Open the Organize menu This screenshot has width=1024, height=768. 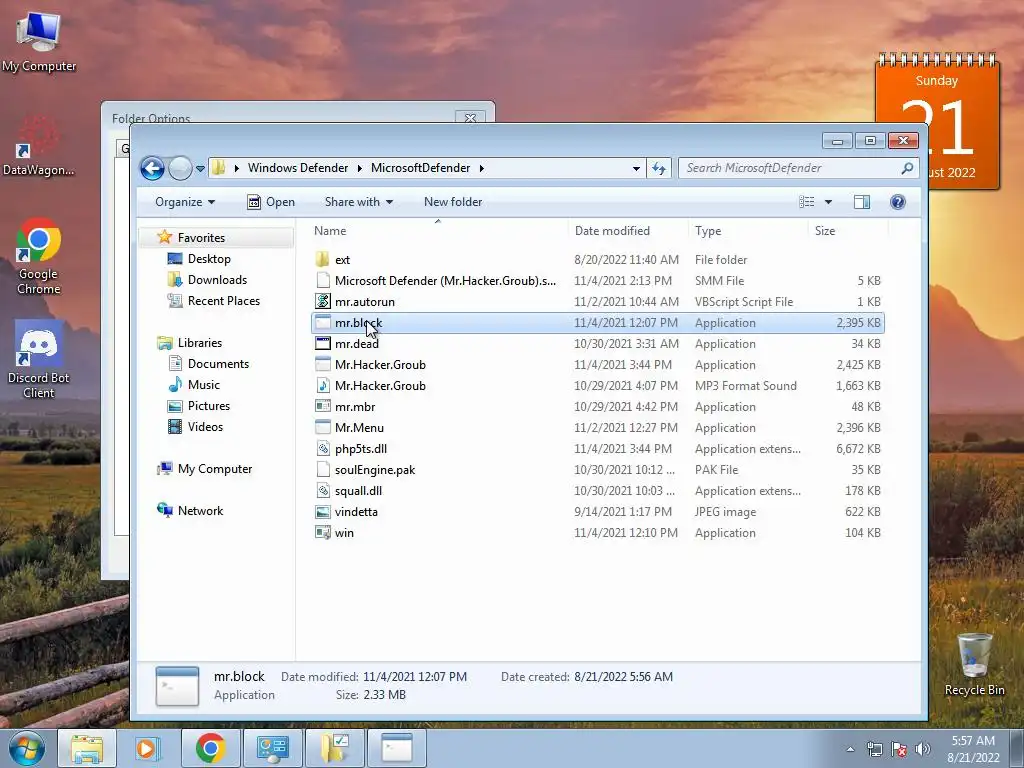pos(185,202)
